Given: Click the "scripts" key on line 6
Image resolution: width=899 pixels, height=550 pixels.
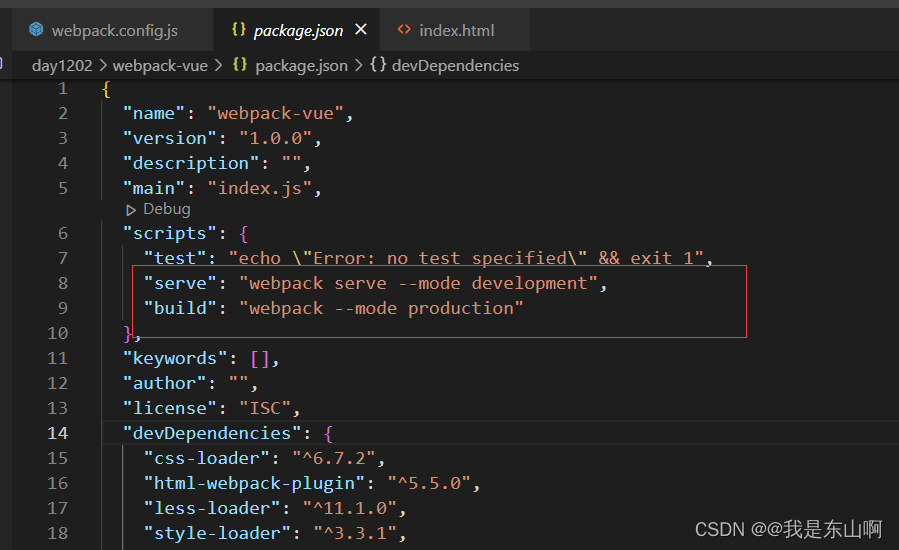Looking at the screenshot, I should click(x=170, y=233).
